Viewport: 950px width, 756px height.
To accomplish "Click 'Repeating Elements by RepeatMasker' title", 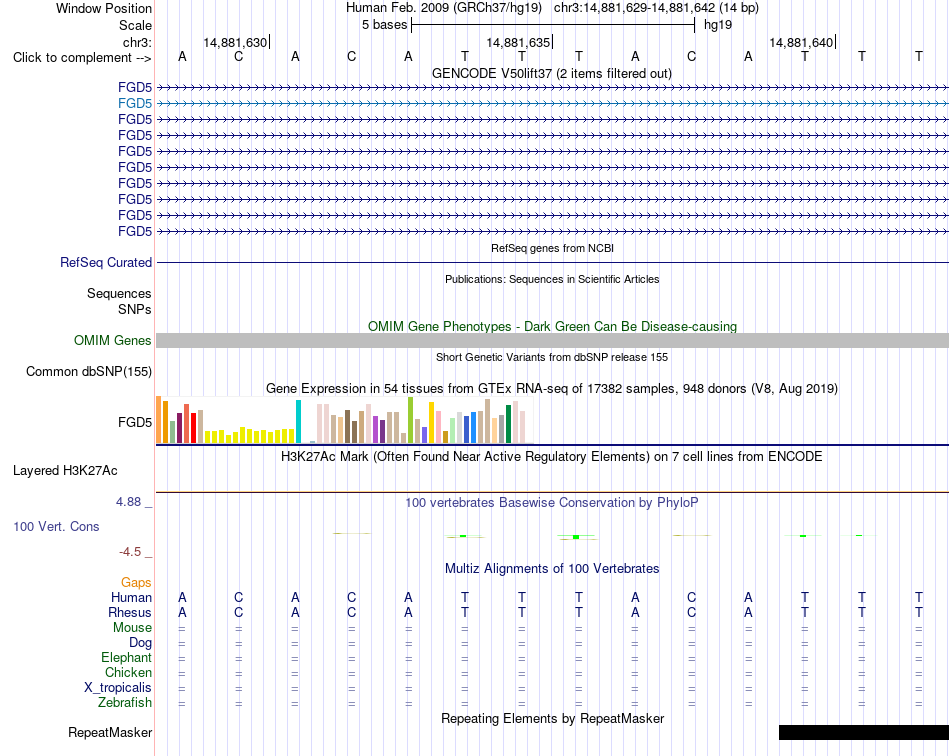I will pos(552,718).
